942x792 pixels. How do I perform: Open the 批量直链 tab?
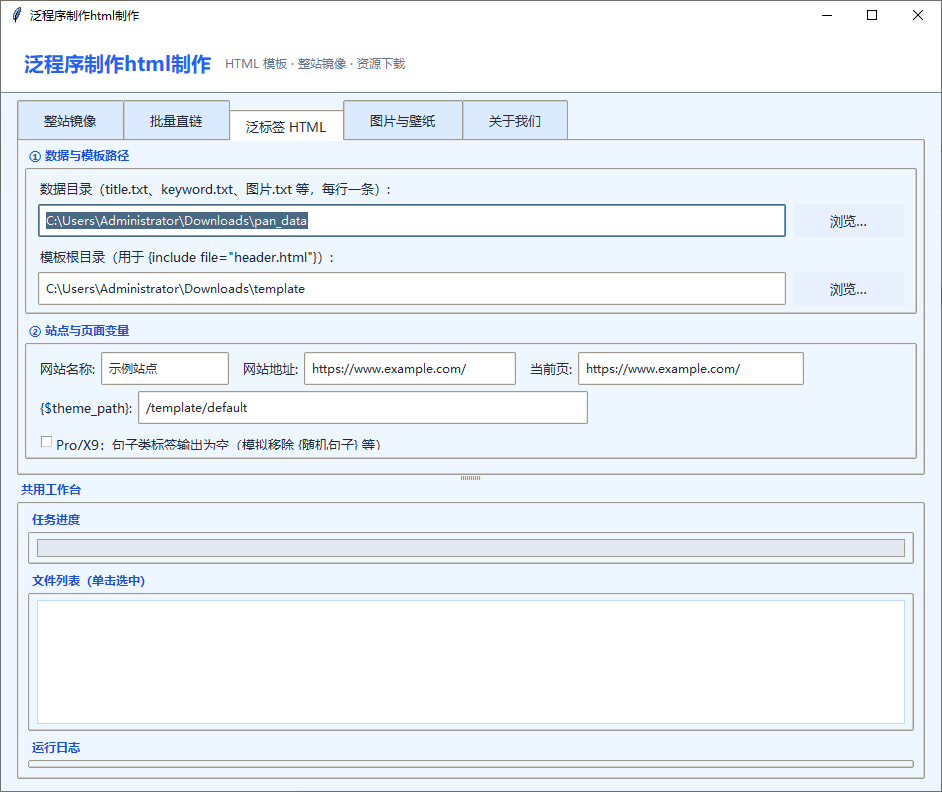point(176,121)
